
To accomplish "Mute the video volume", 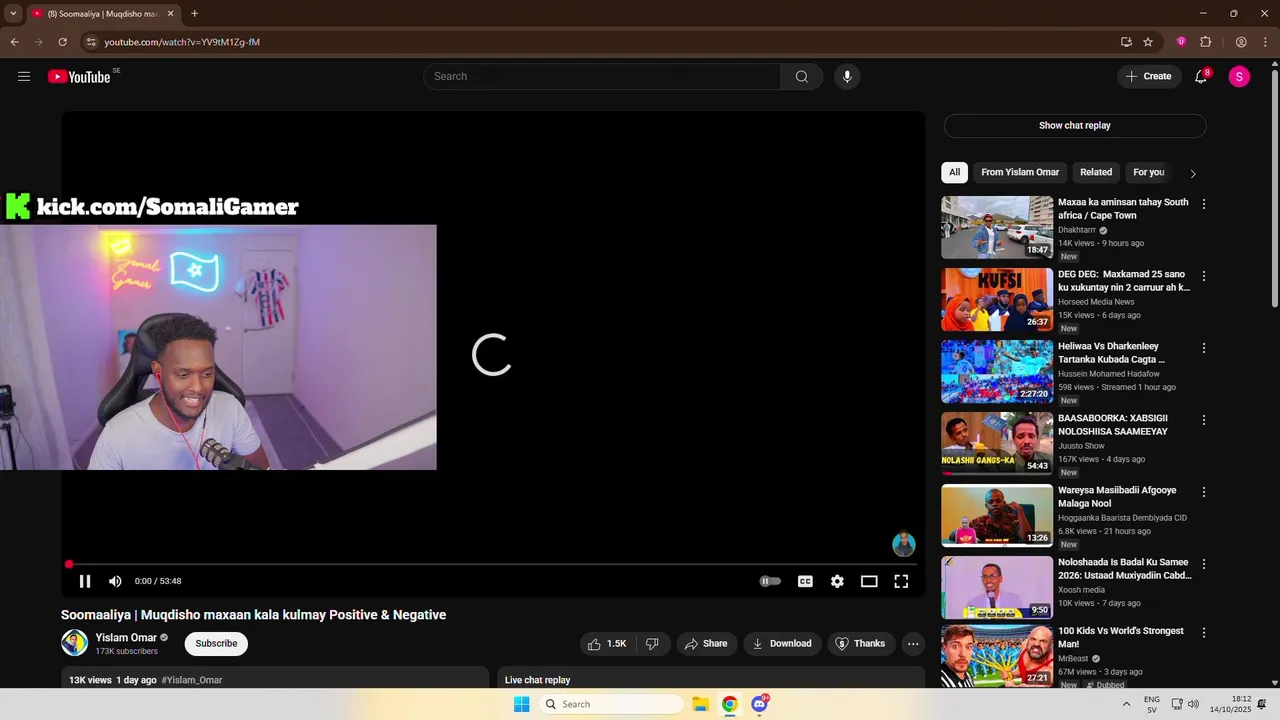I will pos(115,581).
